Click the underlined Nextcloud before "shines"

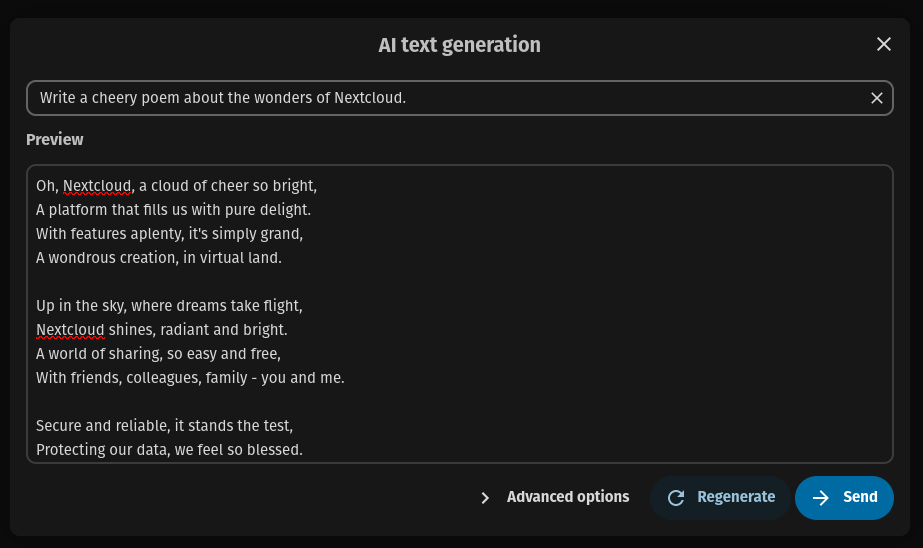point(70,330)
